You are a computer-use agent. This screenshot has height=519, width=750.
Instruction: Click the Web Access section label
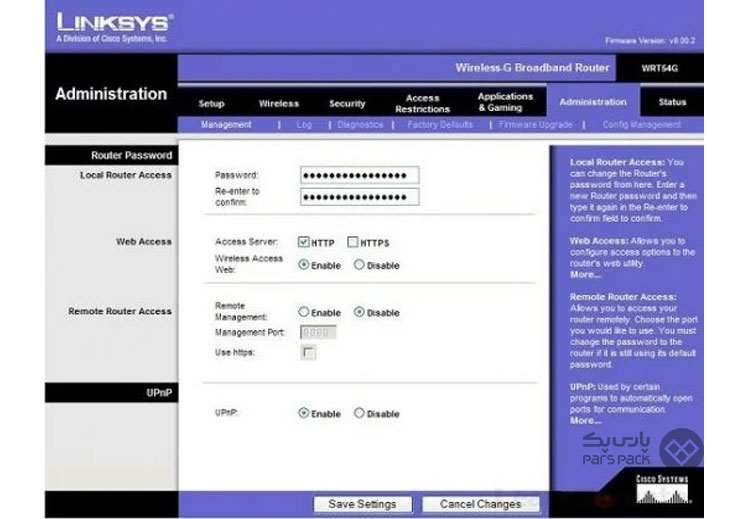pos(143,242)
